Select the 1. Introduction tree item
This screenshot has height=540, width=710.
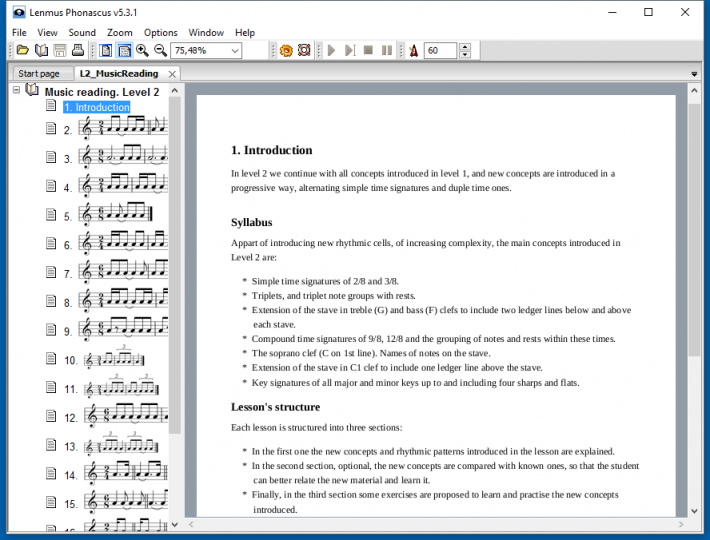(97, 107)
